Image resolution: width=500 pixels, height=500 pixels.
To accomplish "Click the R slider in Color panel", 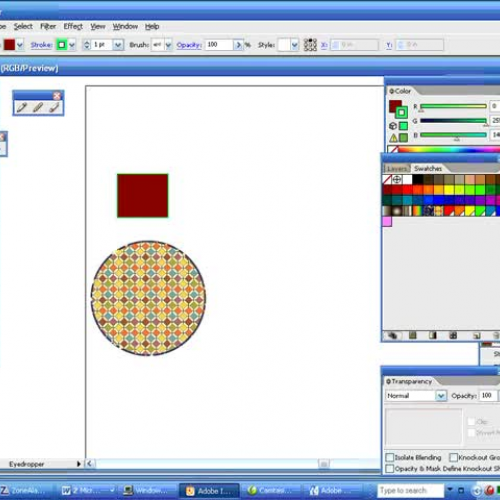I will 453,106.
